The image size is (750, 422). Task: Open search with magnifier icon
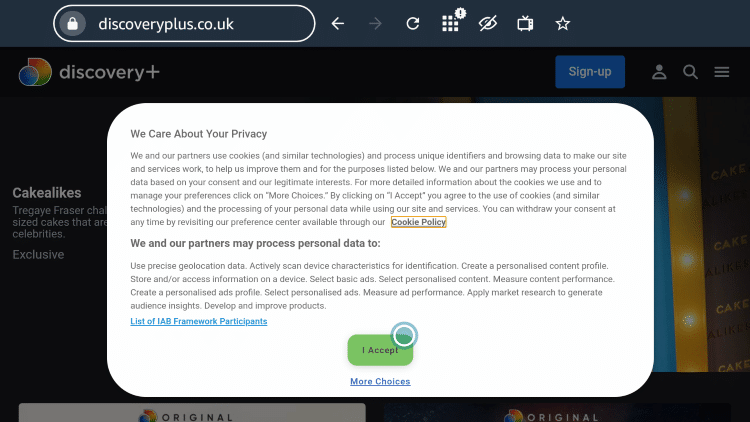pos(690,72)
